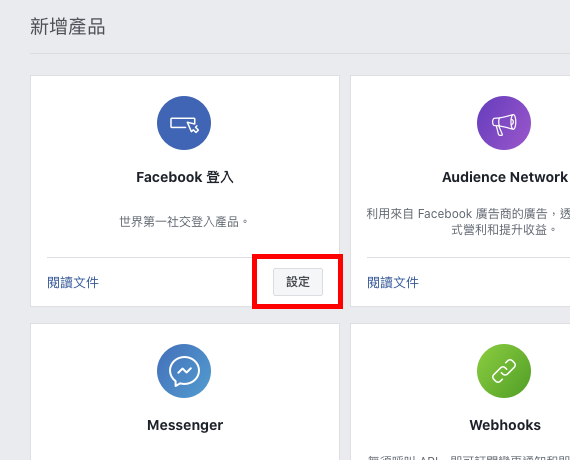
Task: Click the cursor arrow inside Facebook 登入 icon
Action: tap(193, 127)
